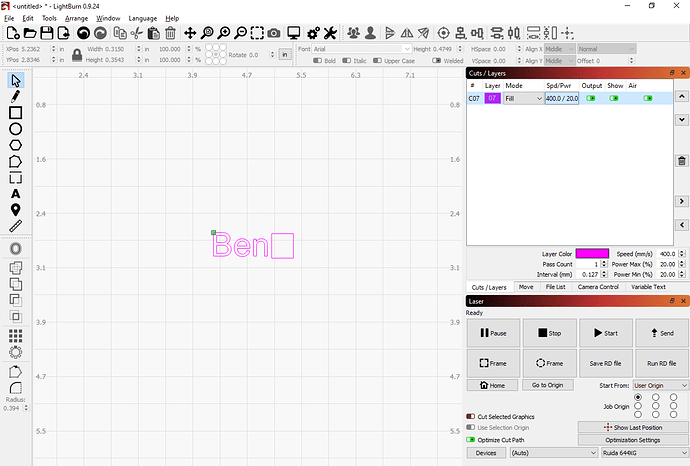Viewport: 690px width, 466px height.
Task: Delete selection with trash can icon in top toolbar
Action: [171, 33]
